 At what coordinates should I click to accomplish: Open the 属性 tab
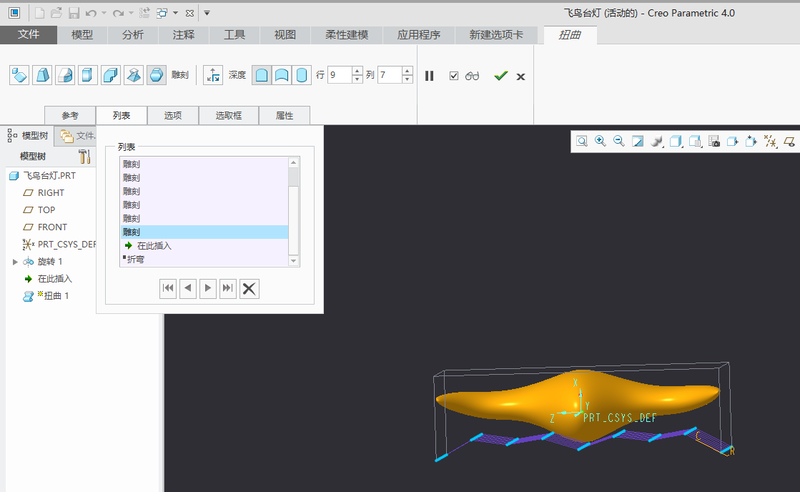pos(285,116)
